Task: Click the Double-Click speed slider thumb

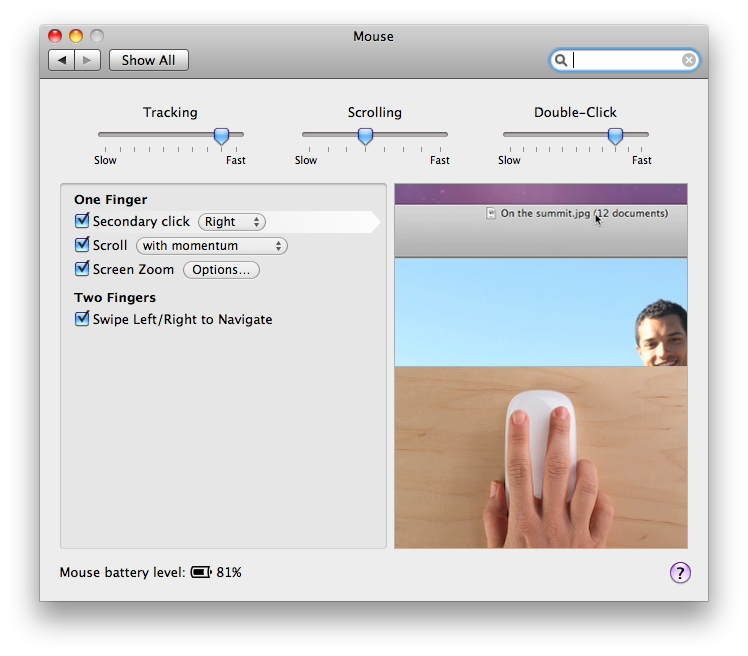Action: click(615, 136)
